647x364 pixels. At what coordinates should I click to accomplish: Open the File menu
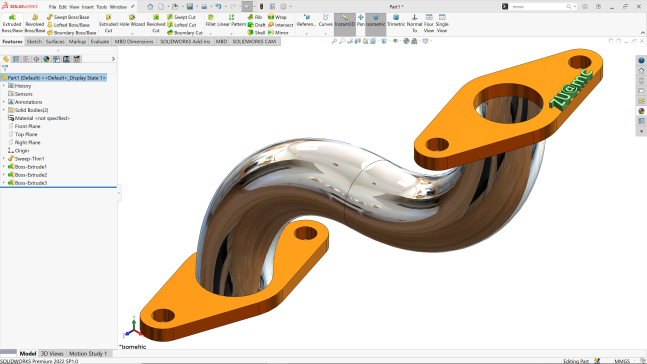[52, 7]
